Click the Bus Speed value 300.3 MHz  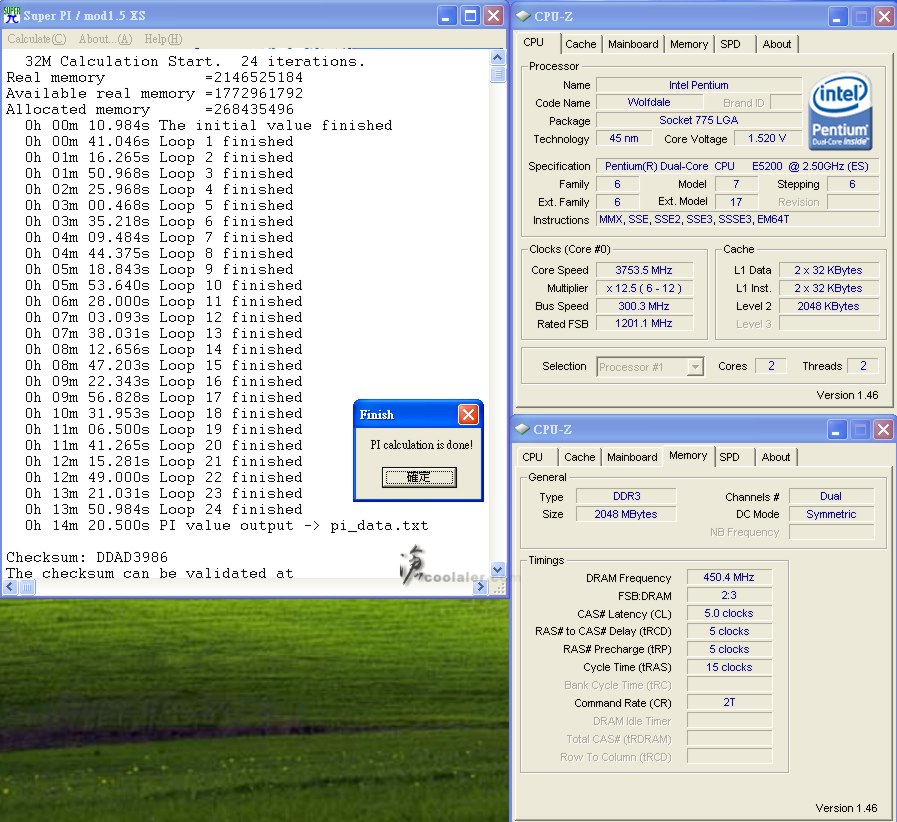[644, 306]
